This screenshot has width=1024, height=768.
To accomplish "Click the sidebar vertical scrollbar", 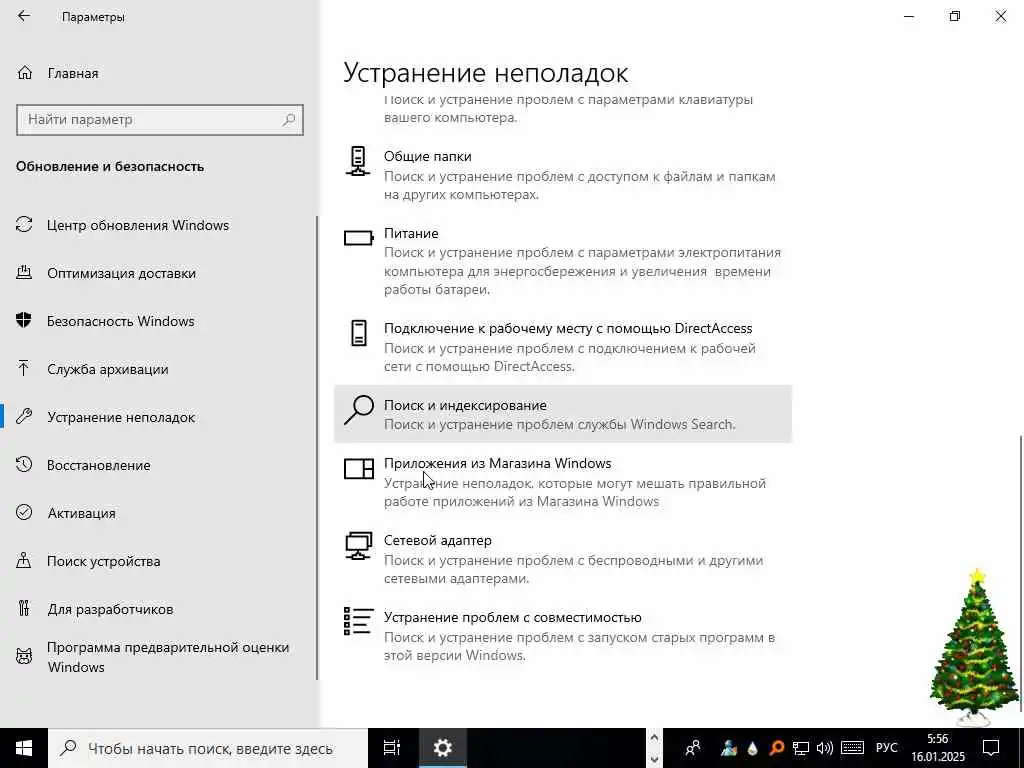I will [317, 448].
